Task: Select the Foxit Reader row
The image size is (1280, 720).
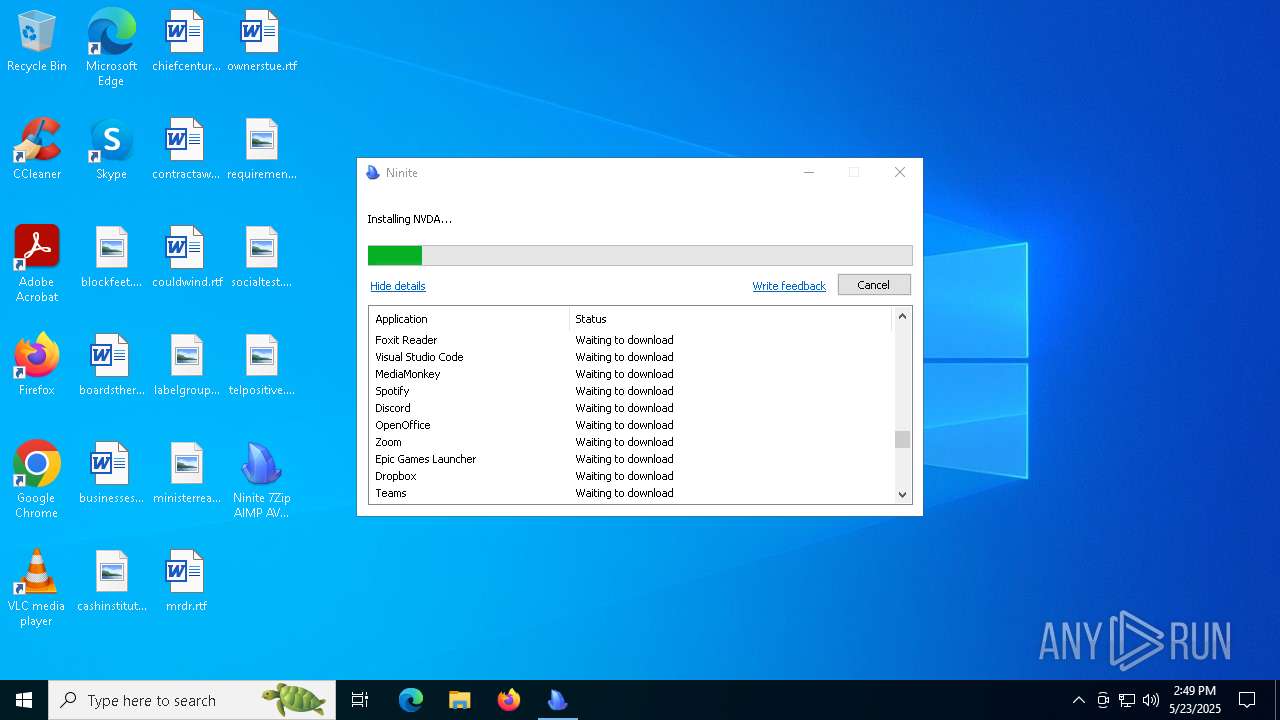Action: tap(630, 340)
